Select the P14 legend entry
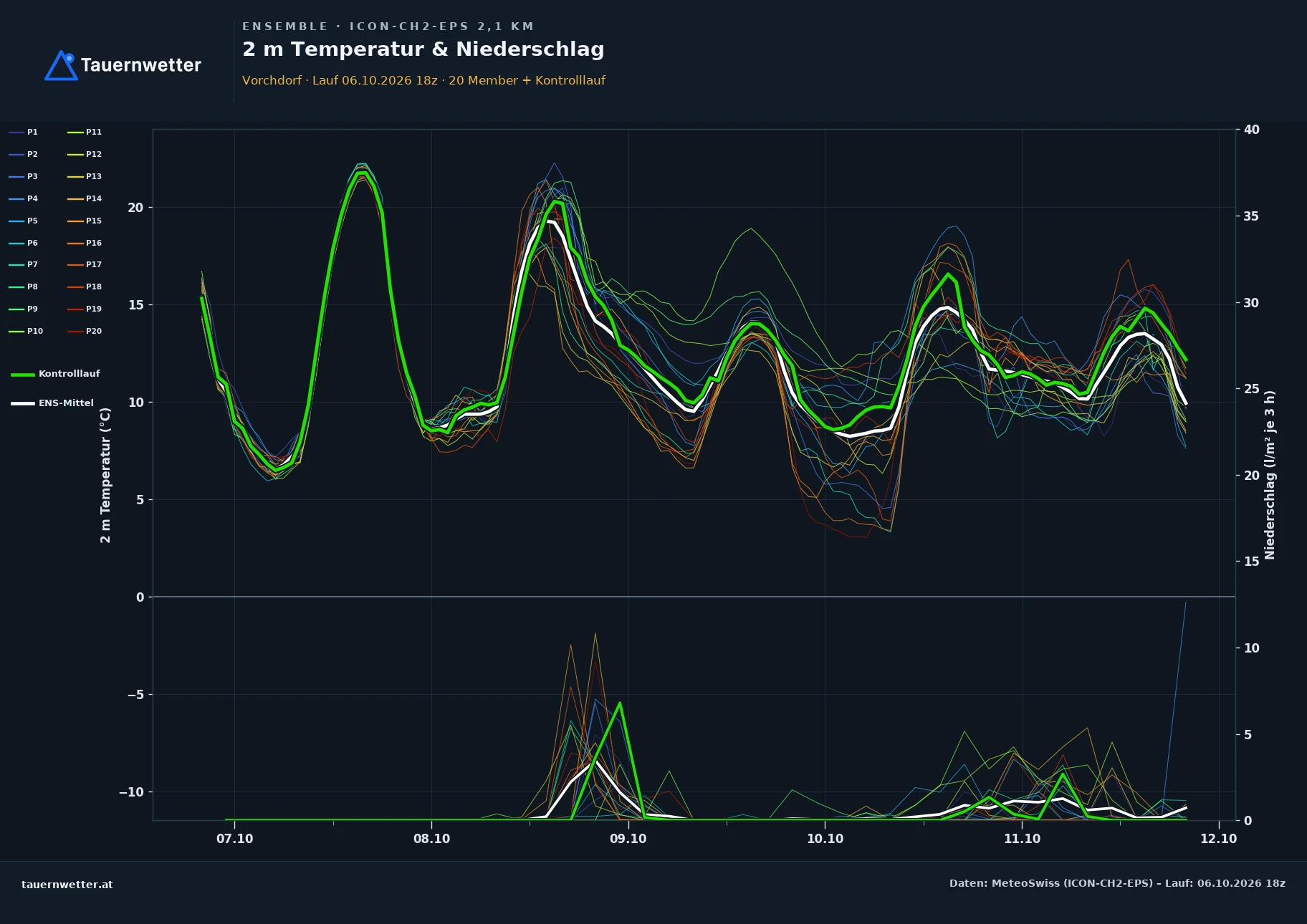The image size is (1307, 924). (85, 199)
